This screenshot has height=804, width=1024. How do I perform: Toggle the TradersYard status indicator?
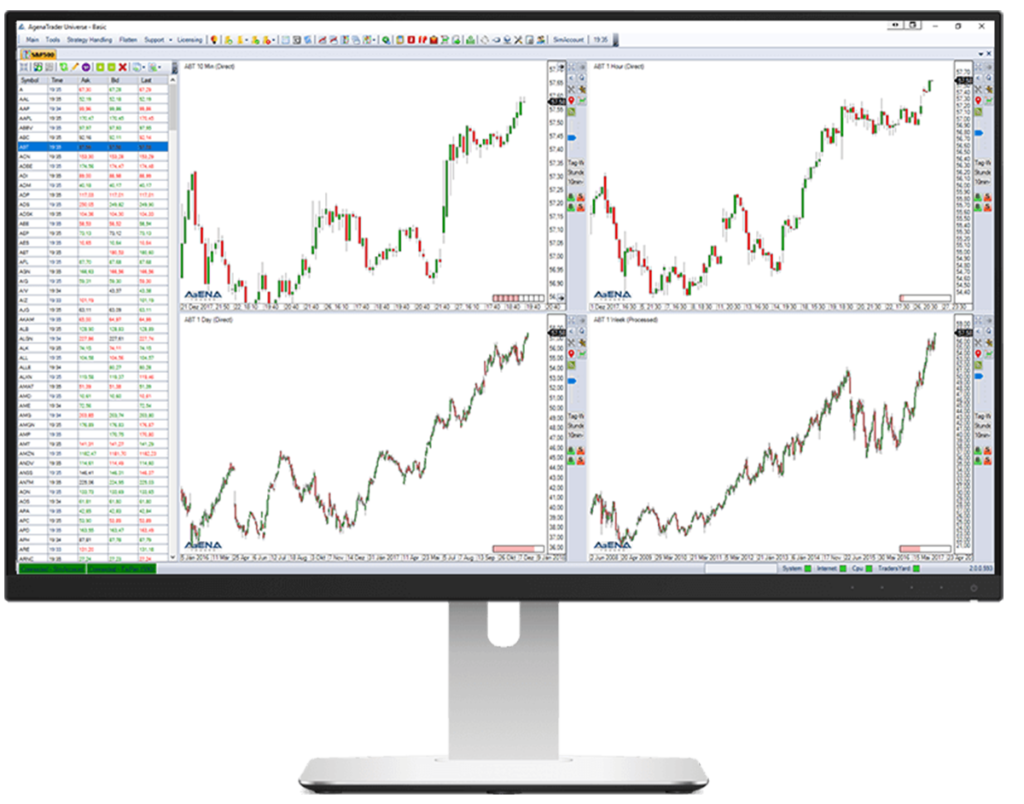[917, 569]
